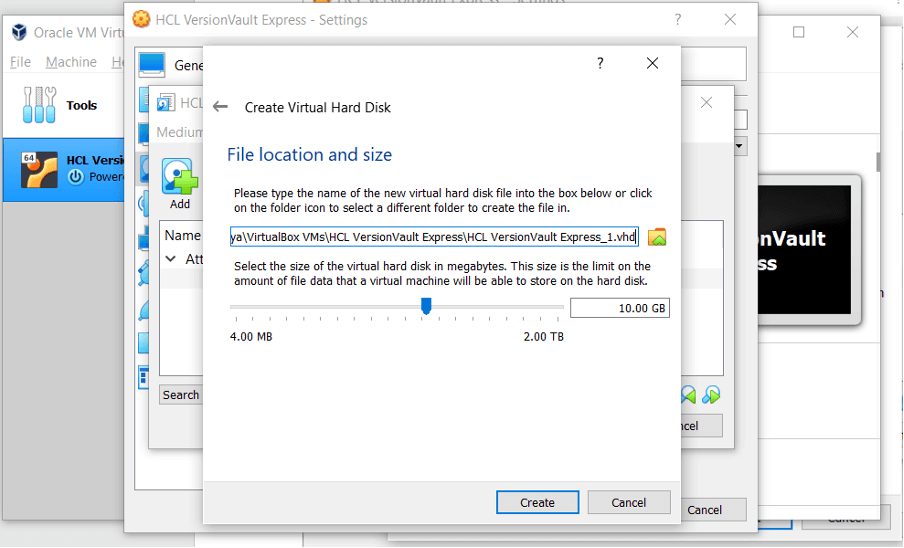
Task: Go back with the wizard arrow
Action: coord(220,107)
